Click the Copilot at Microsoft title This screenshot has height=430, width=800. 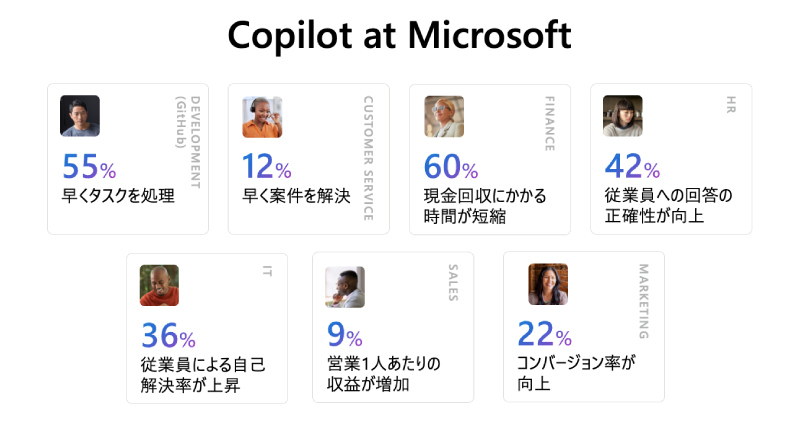click(x=399, y=36)
